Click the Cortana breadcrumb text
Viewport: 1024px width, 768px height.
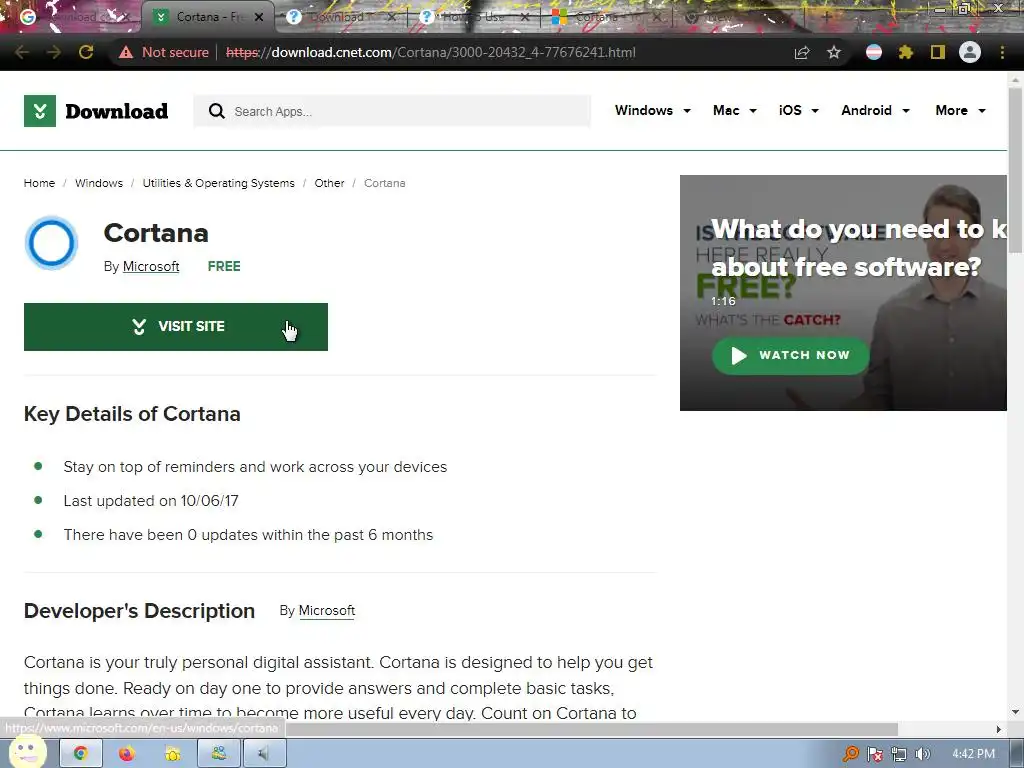coord(385,183)
